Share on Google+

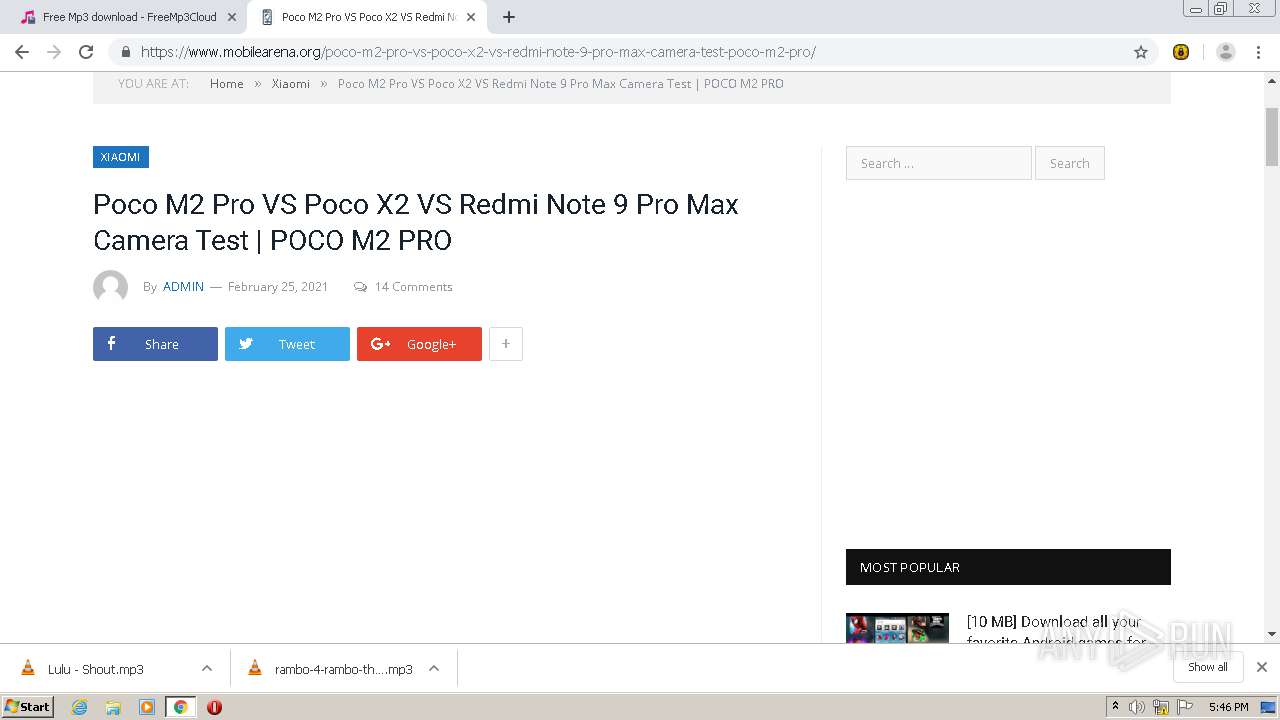point(419,344)
